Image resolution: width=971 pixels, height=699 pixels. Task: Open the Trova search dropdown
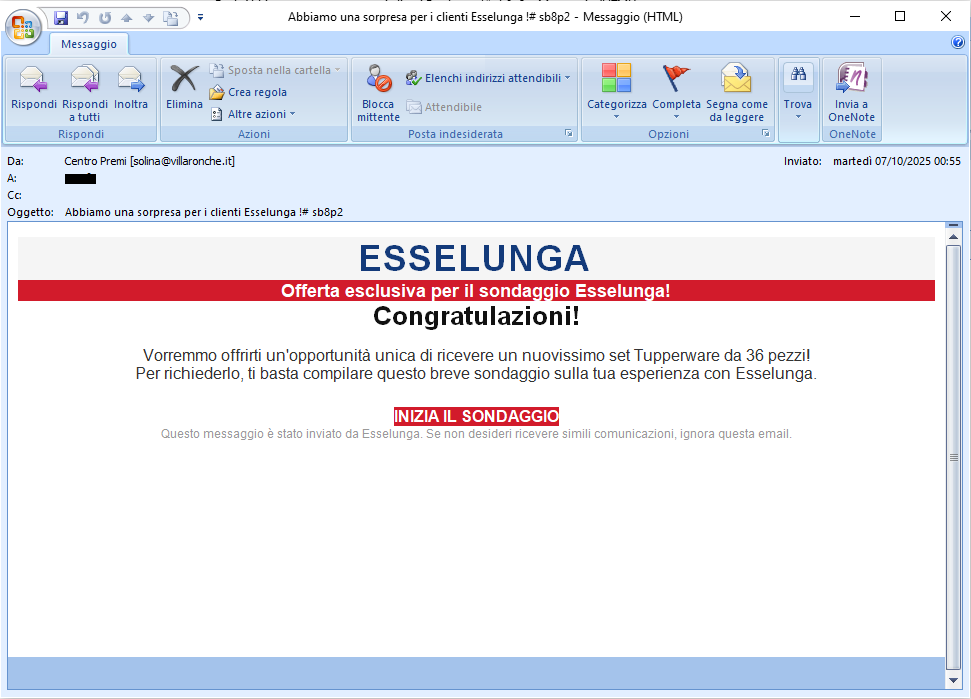798,116
